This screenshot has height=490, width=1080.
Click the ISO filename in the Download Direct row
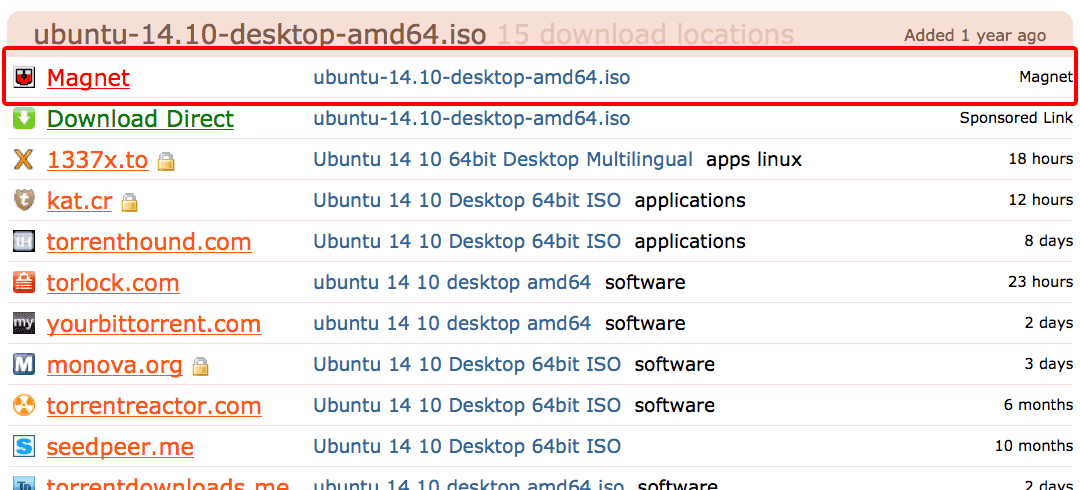pyautogui.click(x=472, y=119)
